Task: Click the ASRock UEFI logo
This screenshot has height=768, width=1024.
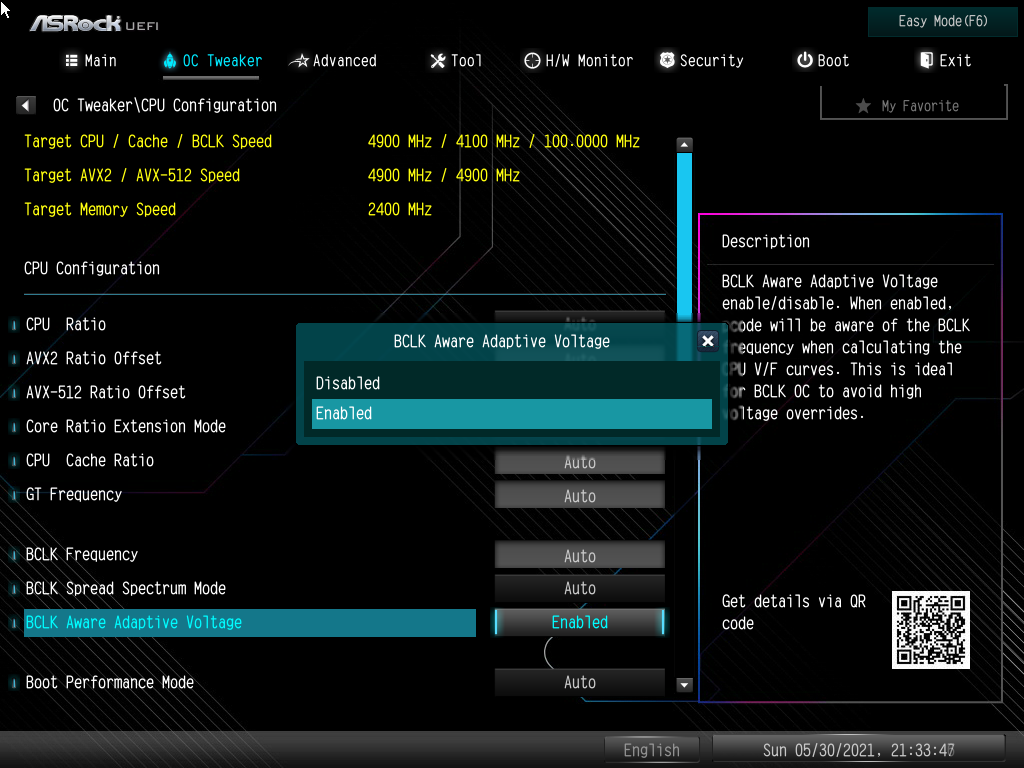Action: coord(93,23)
